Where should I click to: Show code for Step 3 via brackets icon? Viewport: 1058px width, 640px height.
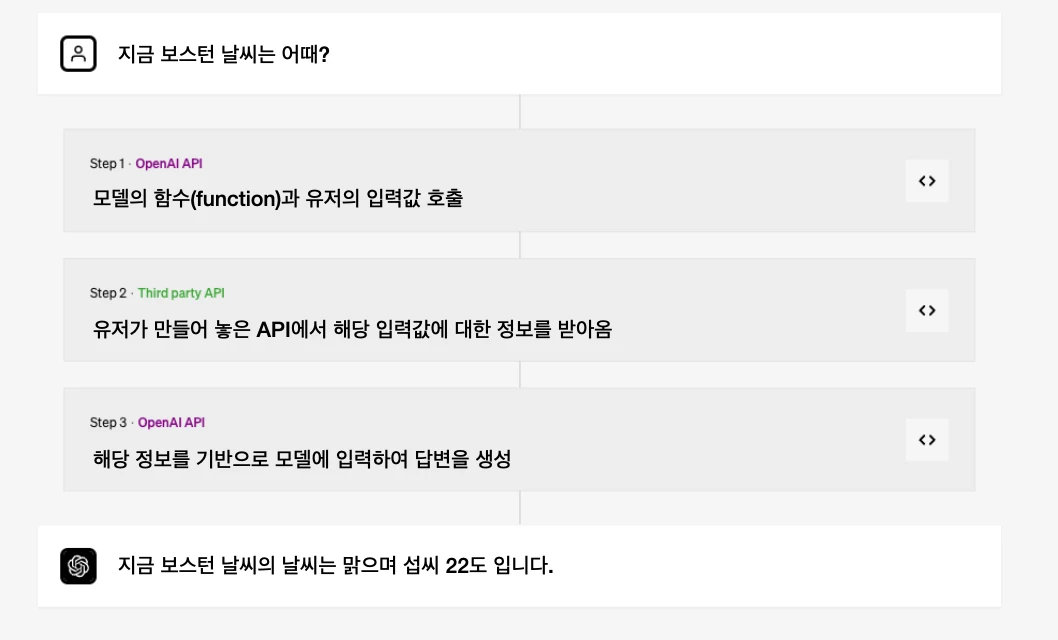[927, 440]
